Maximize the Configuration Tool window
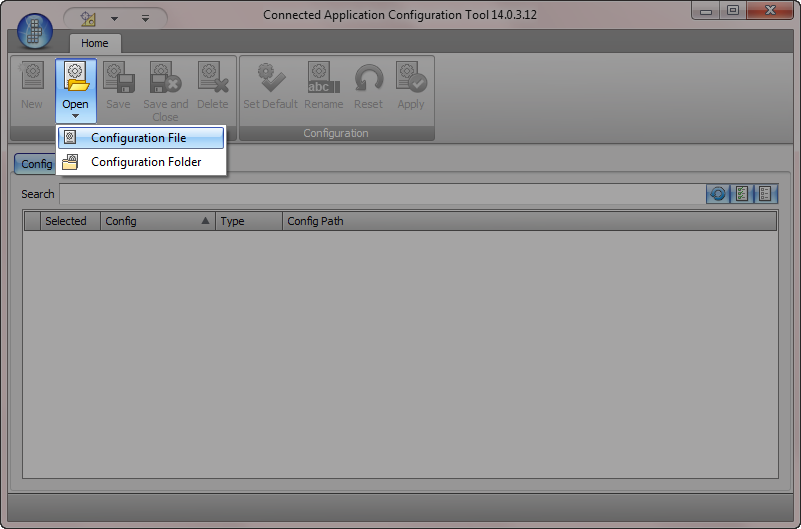This screenshot has width=801, height=529. point(733,10)
